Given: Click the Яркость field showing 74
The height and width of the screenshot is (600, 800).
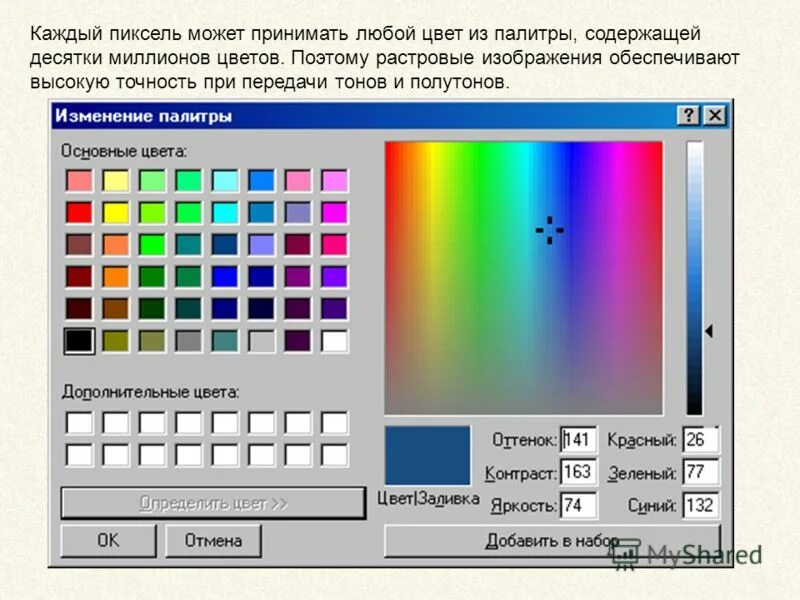Looking at the screenshot, I should (578, 505).
